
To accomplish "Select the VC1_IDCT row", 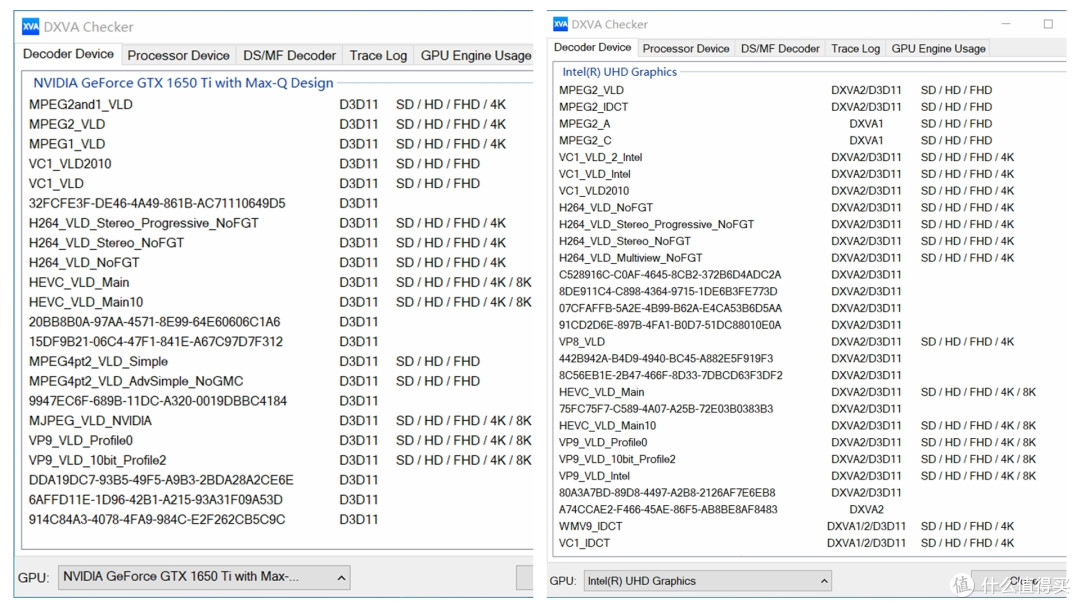I will tap(787, 543).
